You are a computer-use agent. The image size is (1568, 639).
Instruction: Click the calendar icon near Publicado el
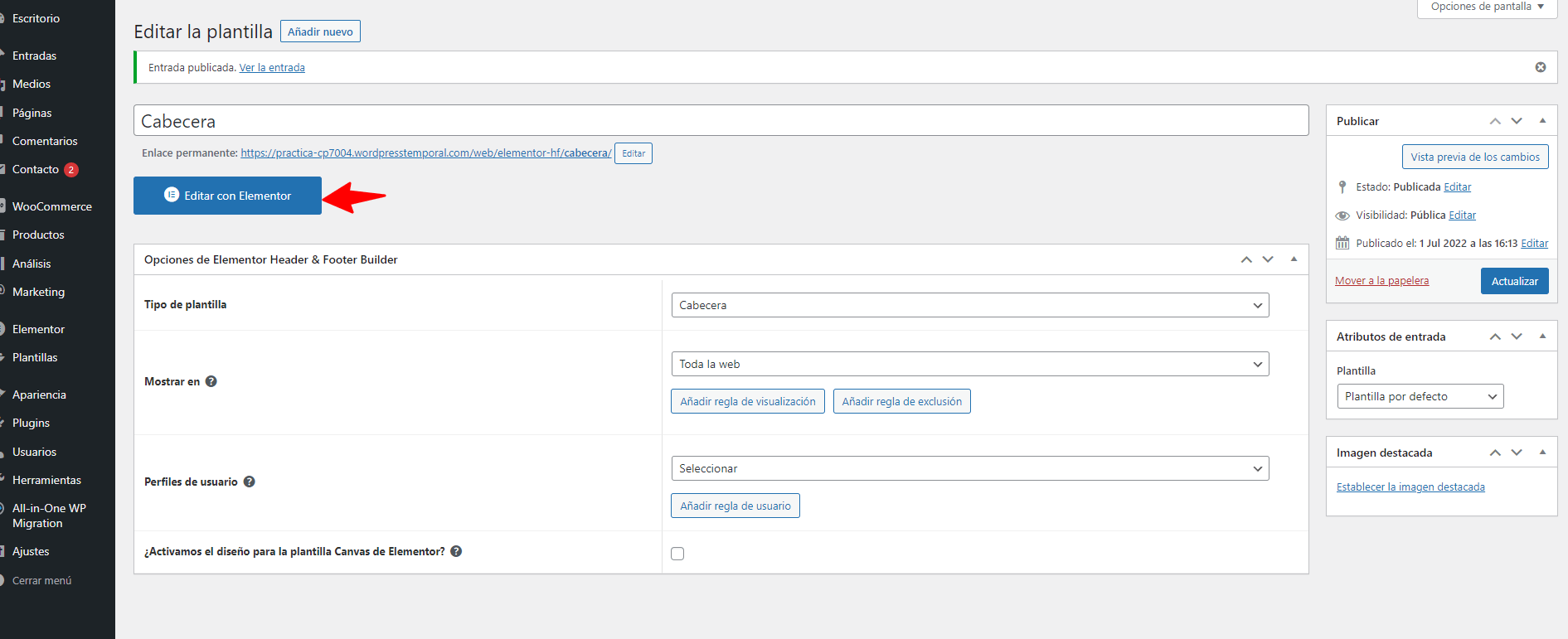[1342, 243]
